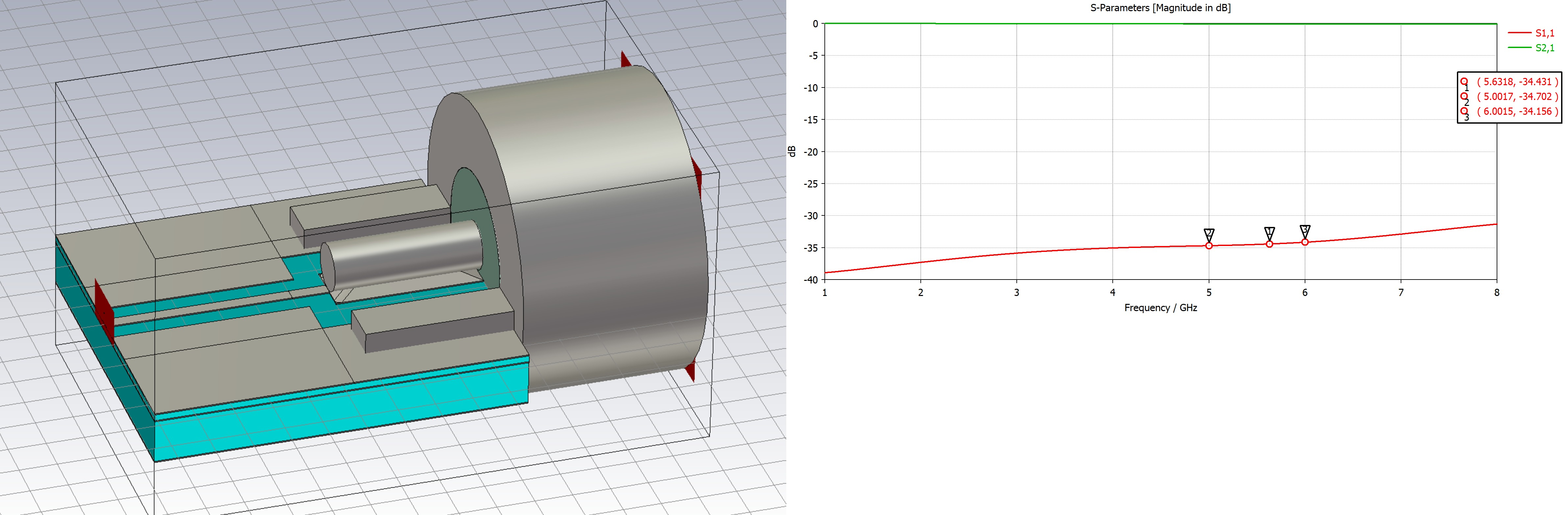Click marker readout (5.0017, -34.702)
This screenshot has width=1568, height=515.
tap(1517, 96)
